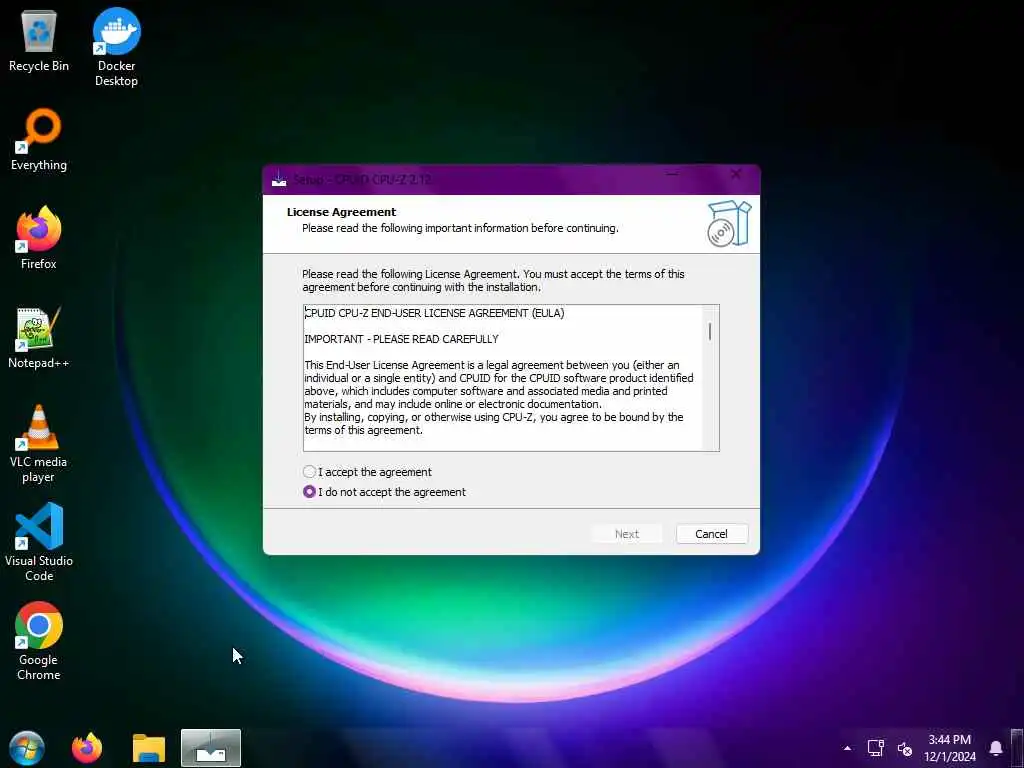Screen dimensions: 1024x768
Task: Click the "CPUID CPU-Z END-USER LICENSE AGREEMENT" line
Action: [x=434, y=313]
